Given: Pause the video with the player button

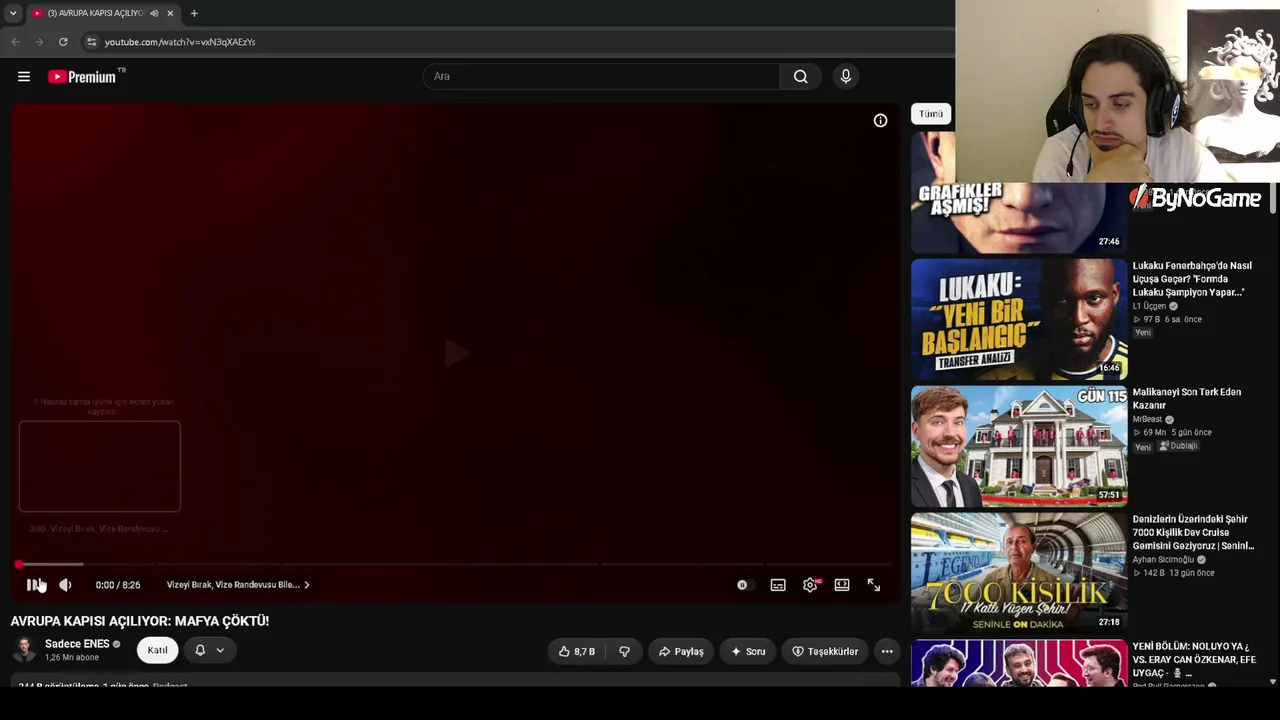Looking at the screenshot, I should click(34, 585).
